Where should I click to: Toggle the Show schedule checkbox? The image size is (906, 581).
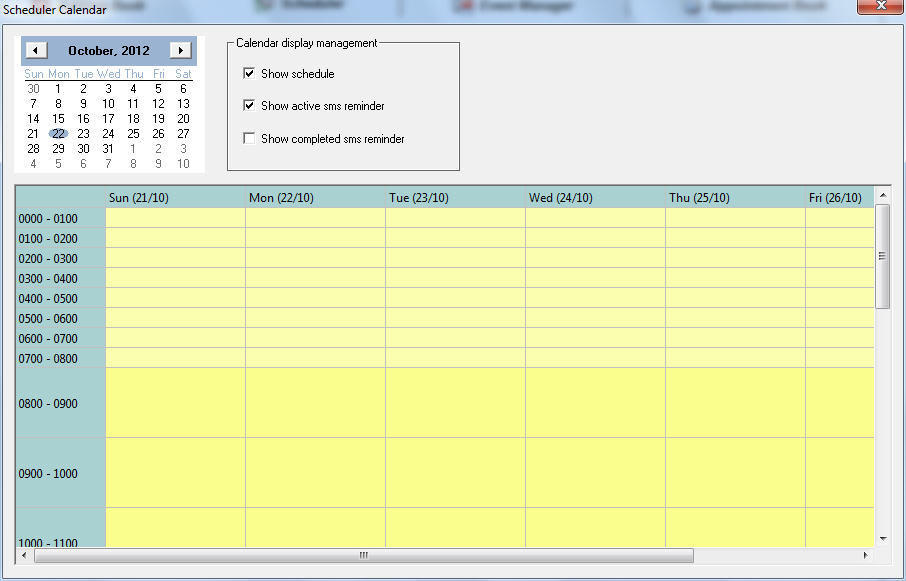coord(249,73)
